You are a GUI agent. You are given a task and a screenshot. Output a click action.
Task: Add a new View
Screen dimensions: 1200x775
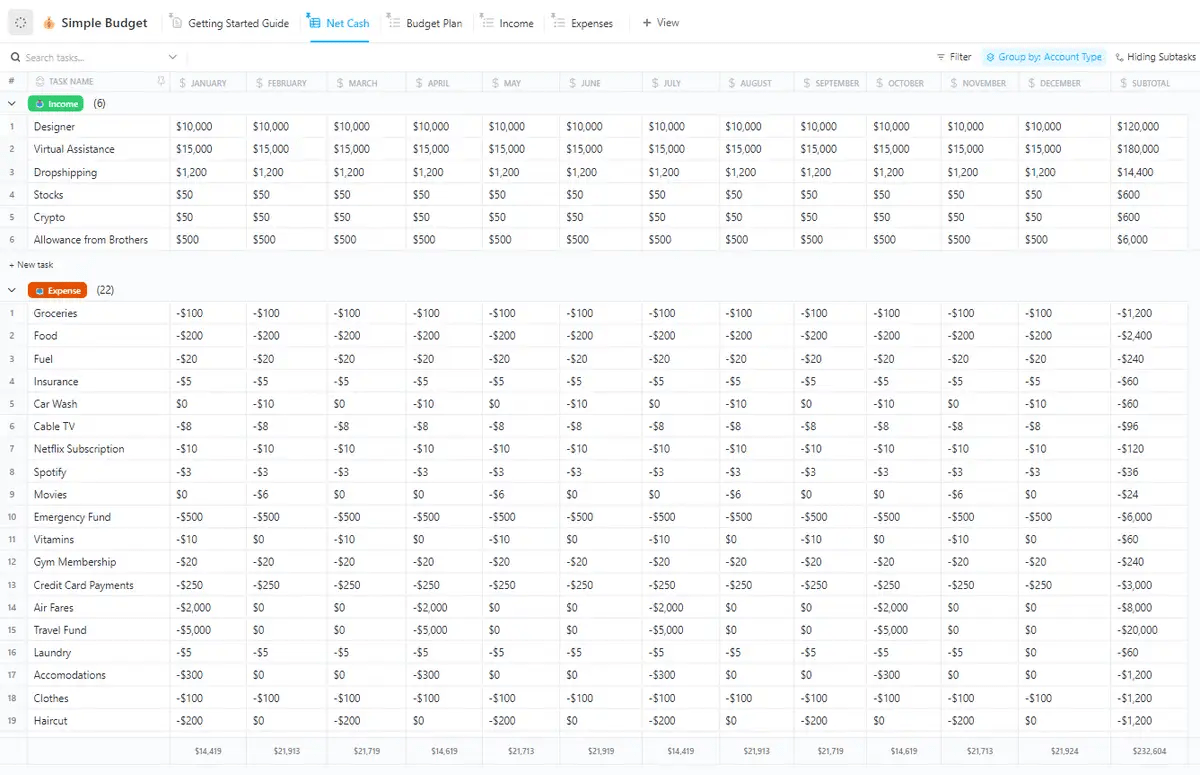[x=660, y=22]
